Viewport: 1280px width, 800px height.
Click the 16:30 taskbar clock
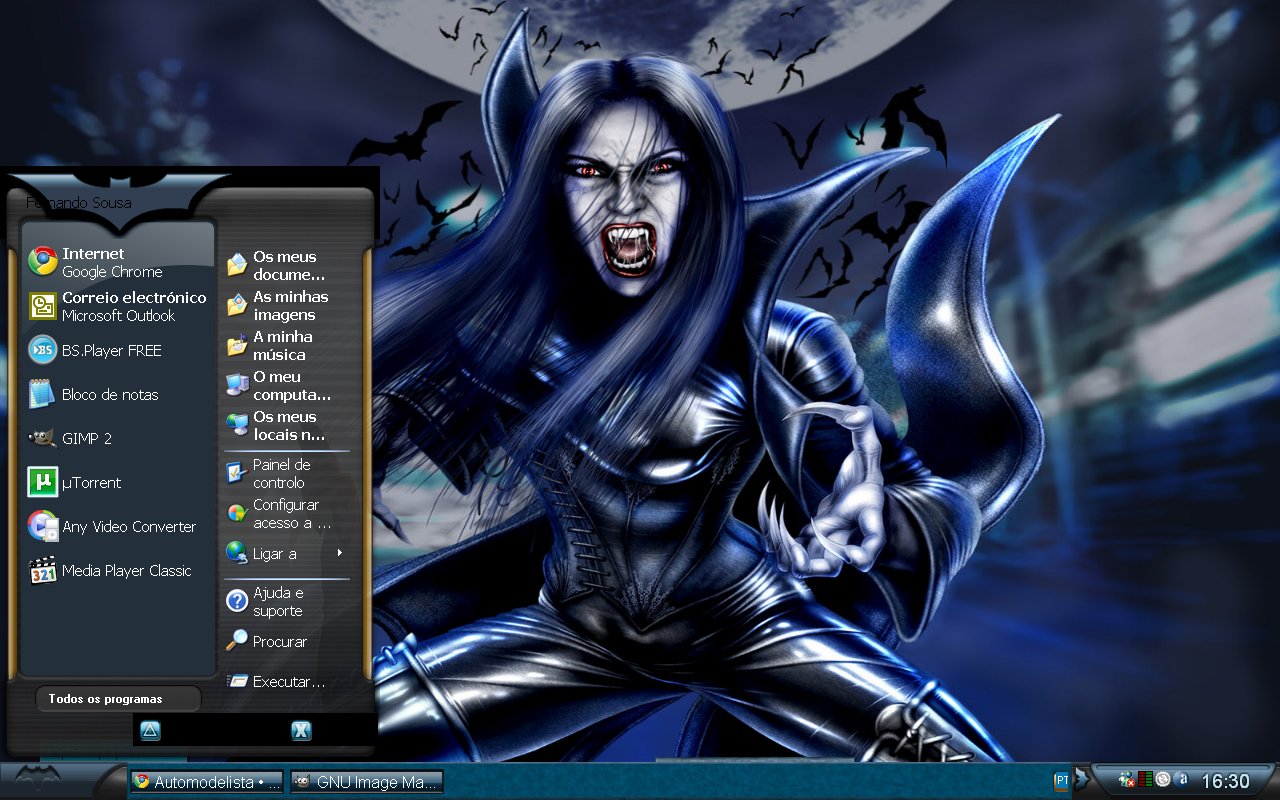pos(1225,781)
